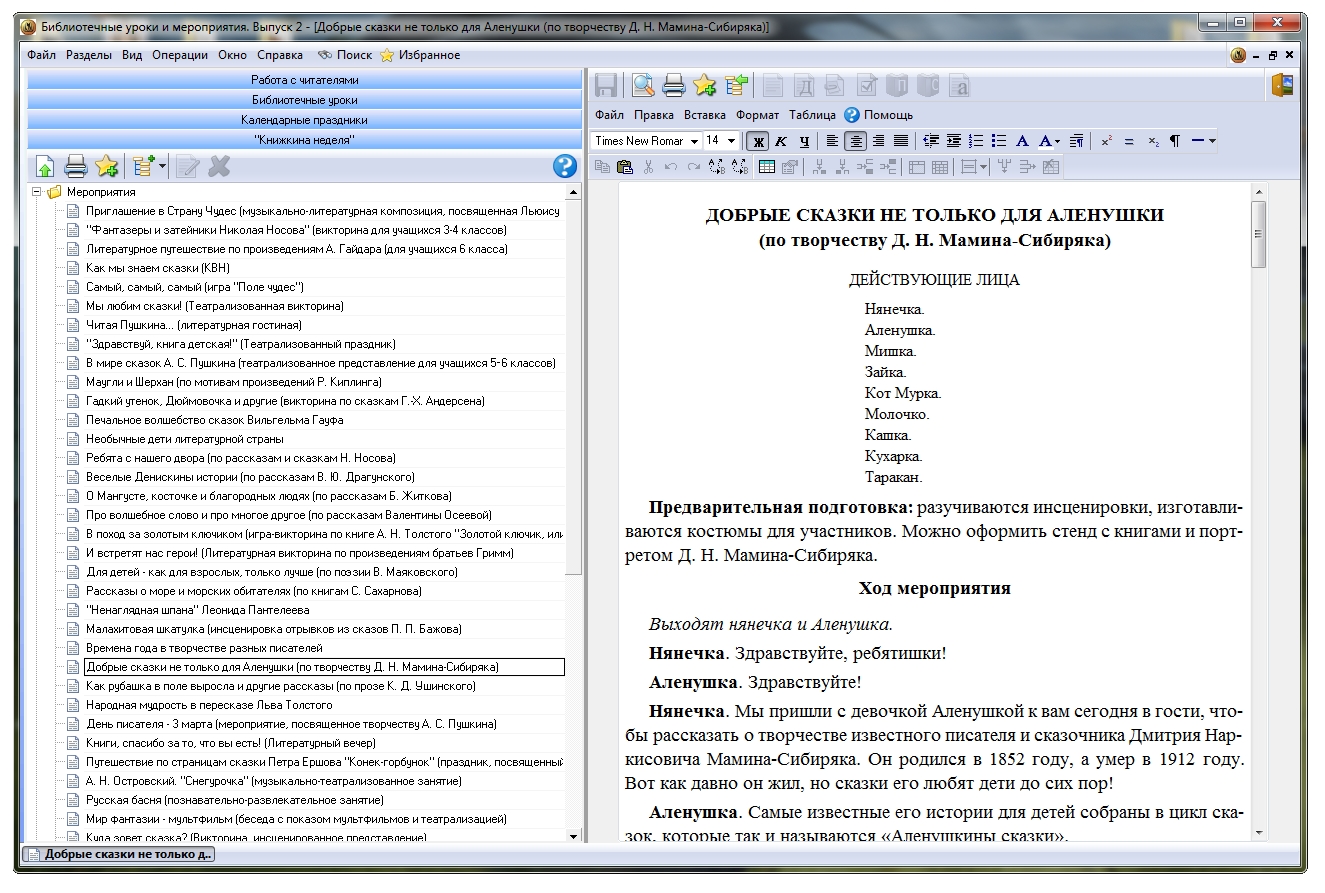Justify the text alignment

tap(901, 141)
